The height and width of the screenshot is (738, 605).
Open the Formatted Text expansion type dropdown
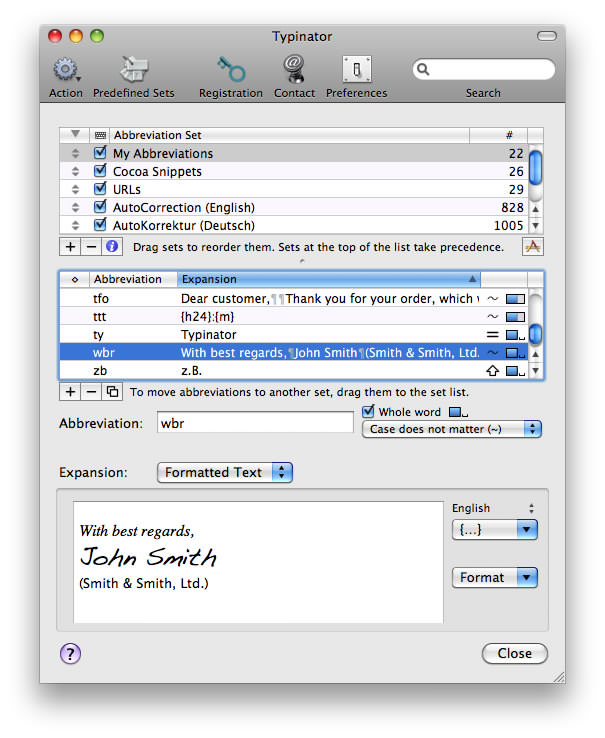[224, 472]
